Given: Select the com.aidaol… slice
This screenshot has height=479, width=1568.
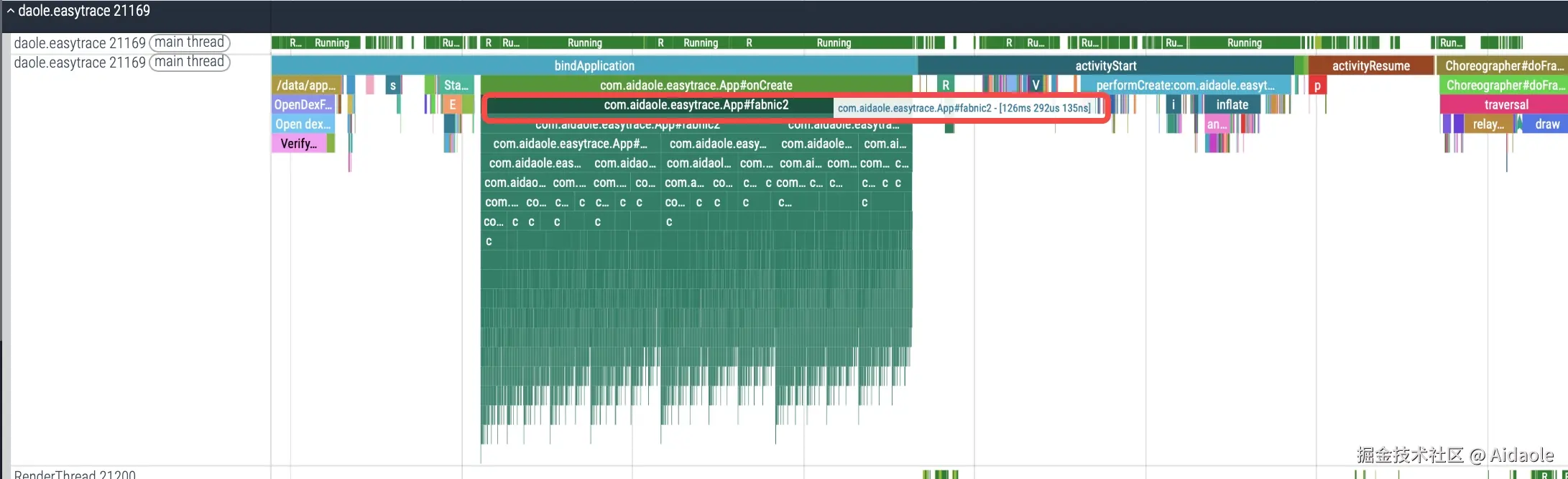Looking at the screenshot, I should click(698, 163).
